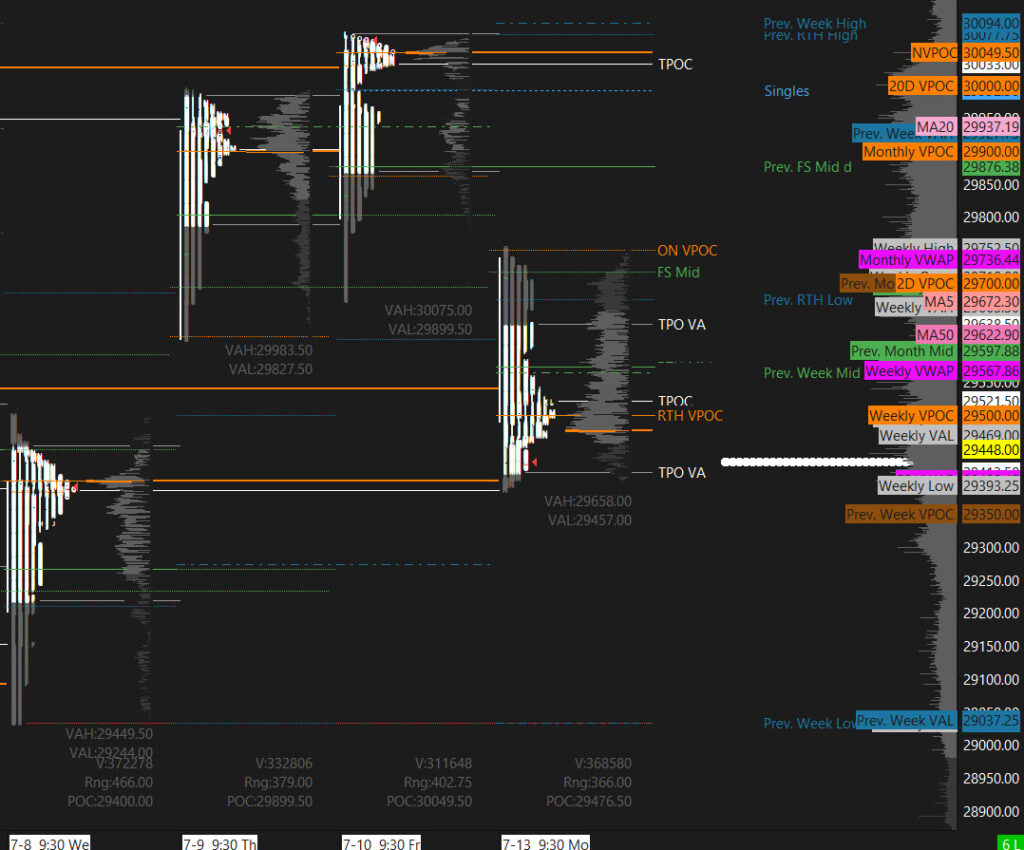1024x850 pixels.
Task: Click the yellow 29448.00 current price tag
Action: tap(991, 450)
